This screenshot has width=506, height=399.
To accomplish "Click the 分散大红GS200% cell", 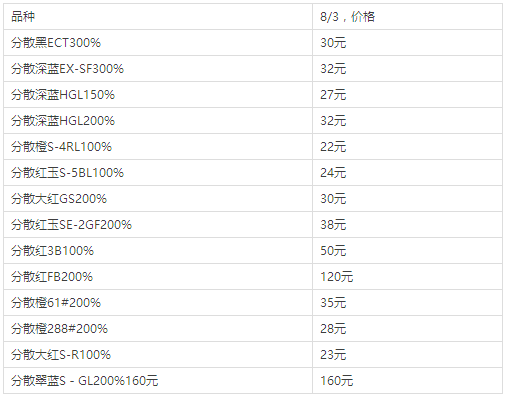I will point(158,199).
